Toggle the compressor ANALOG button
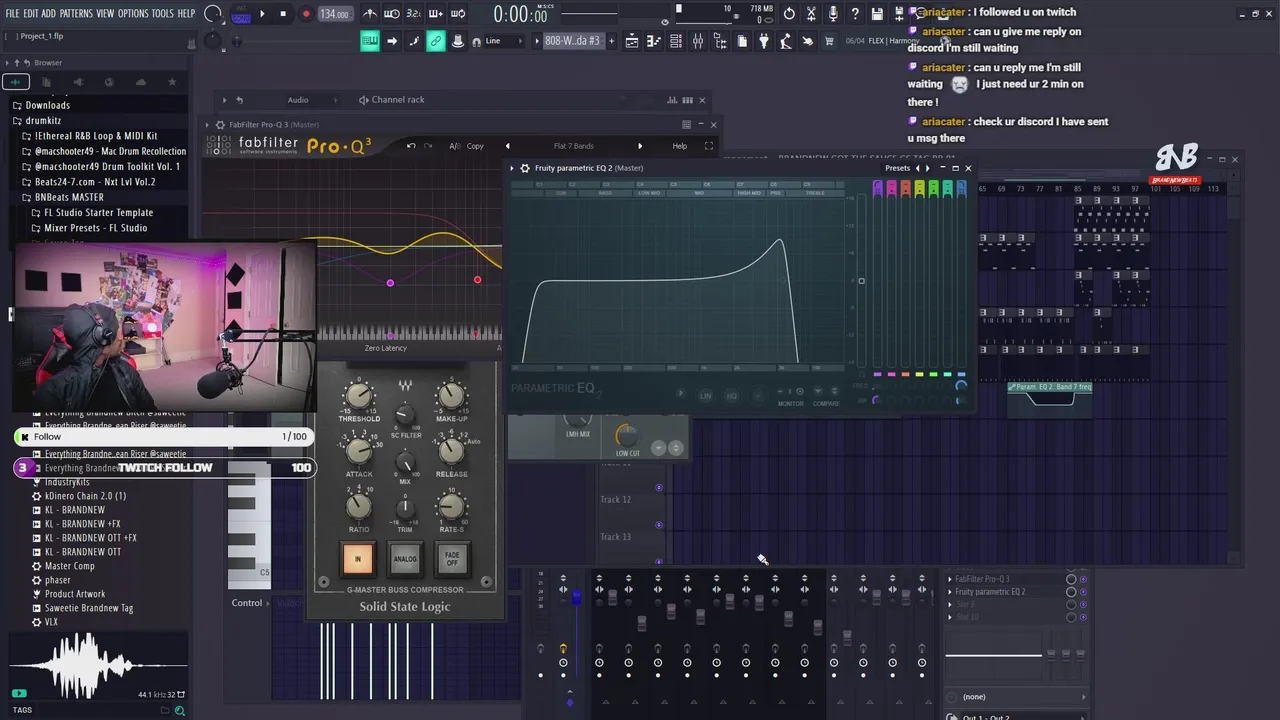Screen dimensions: 1280x720 point(405,559)
